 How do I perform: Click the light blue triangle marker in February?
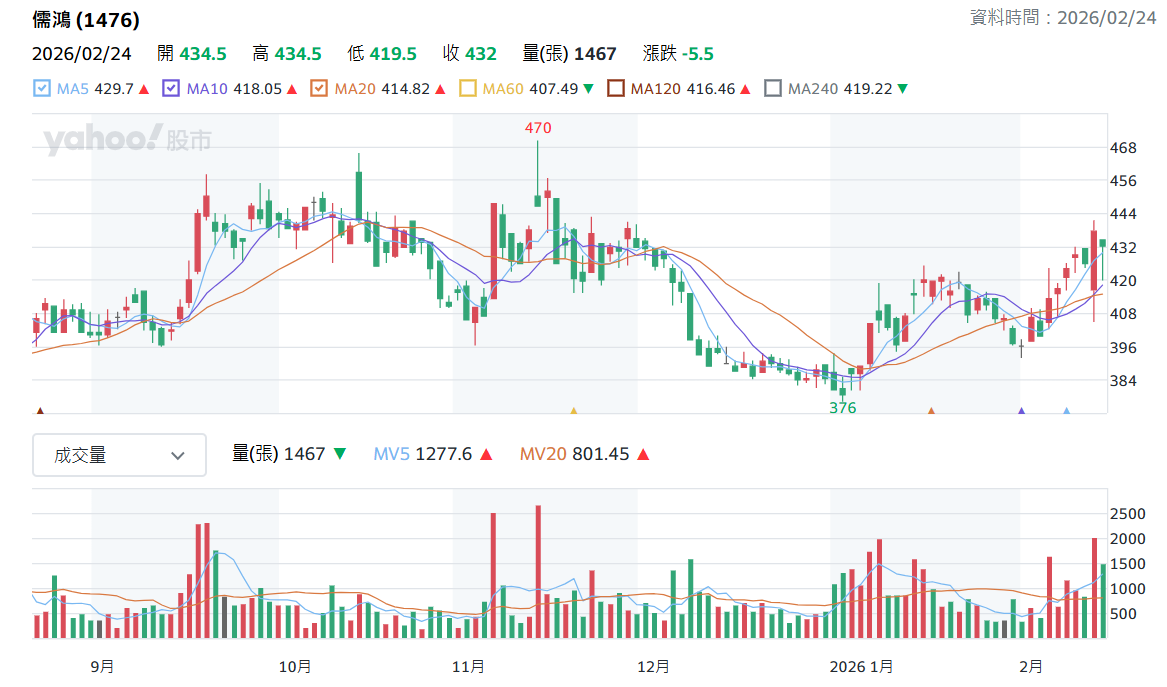point(1067,410)
